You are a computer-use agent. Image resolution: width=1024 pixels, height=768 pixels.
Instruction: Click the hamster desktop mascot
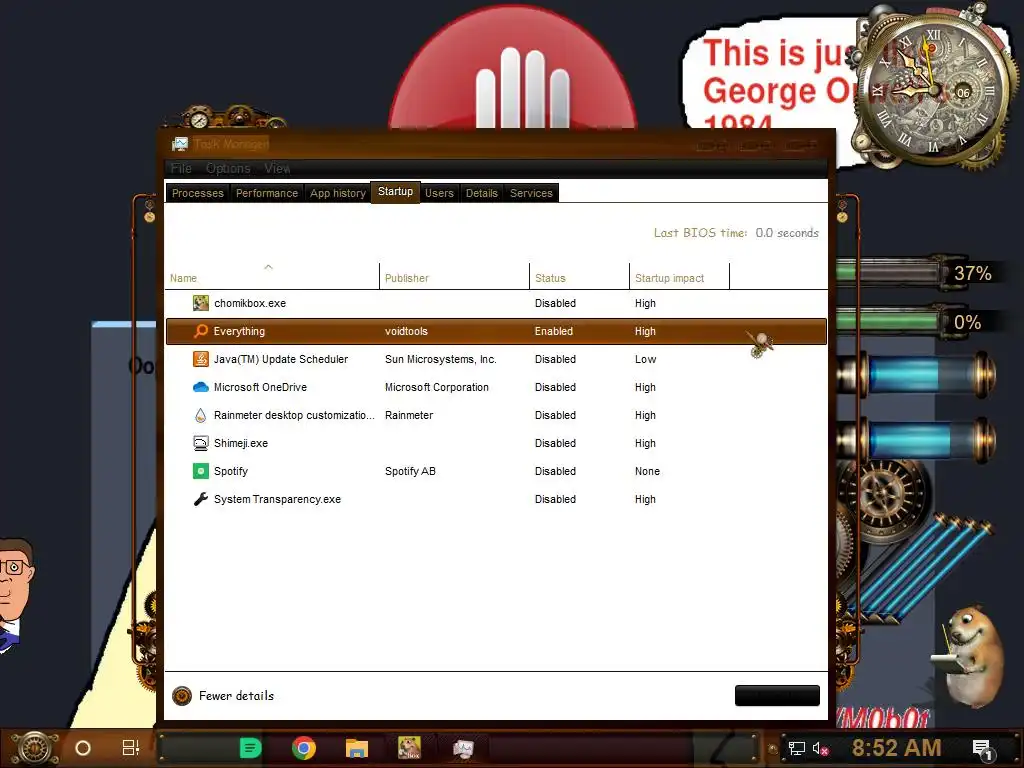coord(971,656)
